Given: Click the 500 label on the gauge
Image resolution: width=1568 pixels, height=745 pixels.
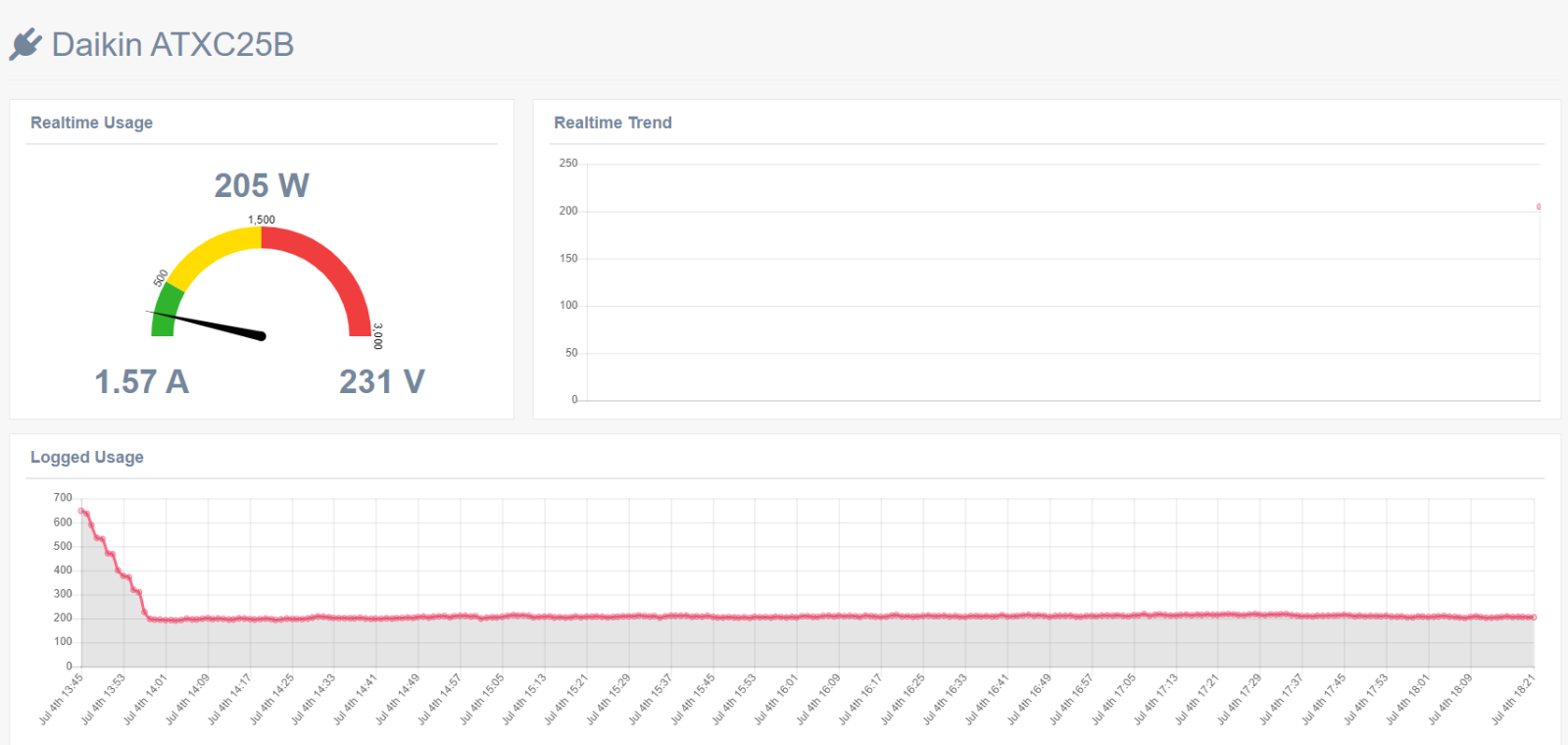Looking at the screenshot, I should click(161, 278).
